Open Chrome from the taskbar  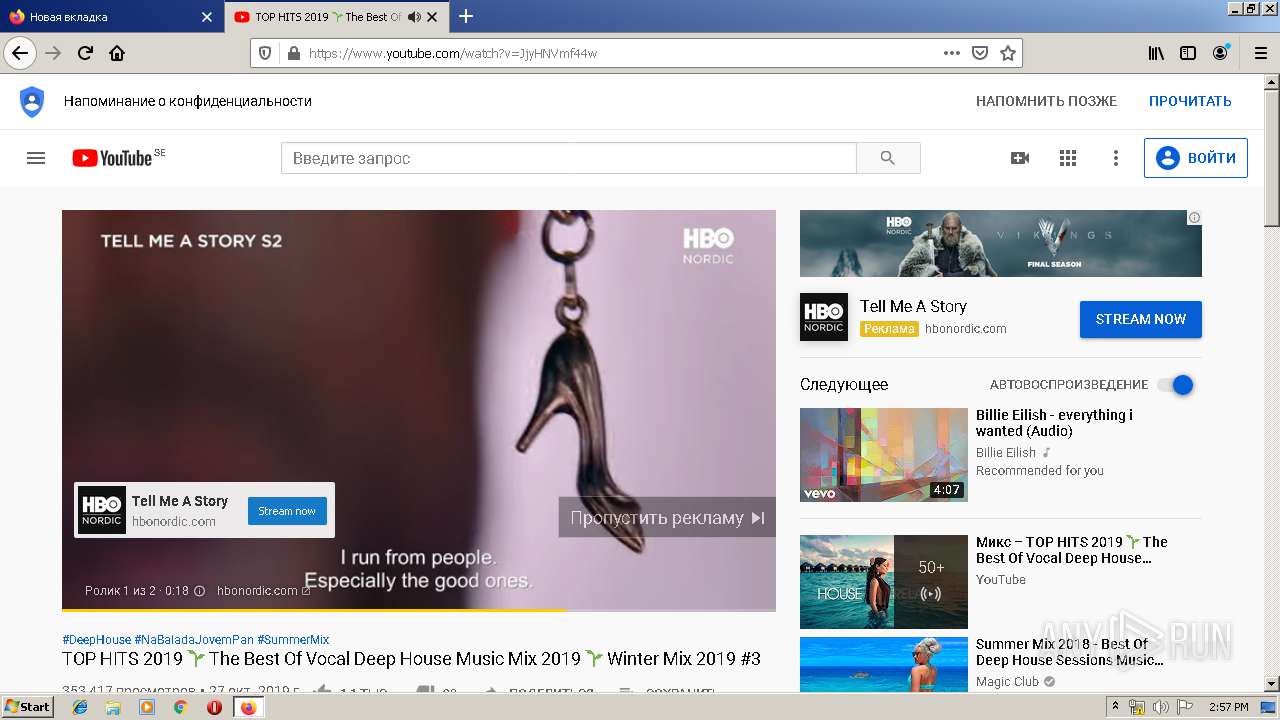(x=180, y=707)
